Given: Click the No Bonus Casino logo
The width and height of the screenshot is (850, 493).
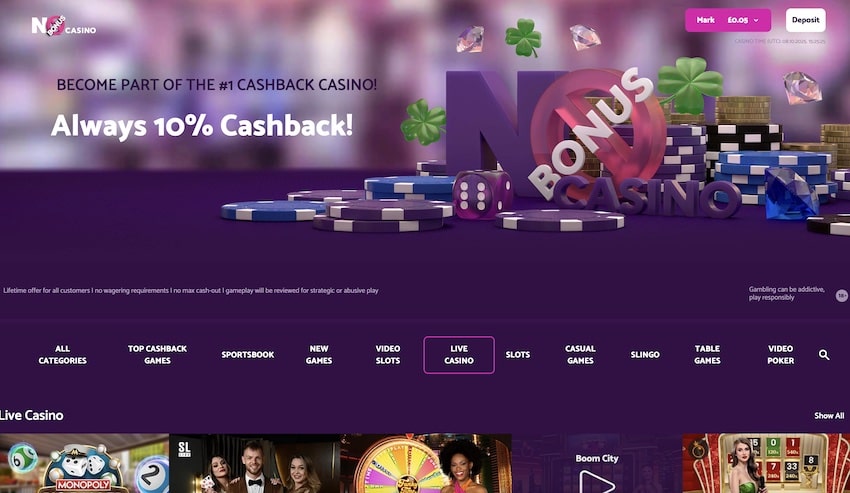Looking at the screenshot, I should (x=64, y=25).
